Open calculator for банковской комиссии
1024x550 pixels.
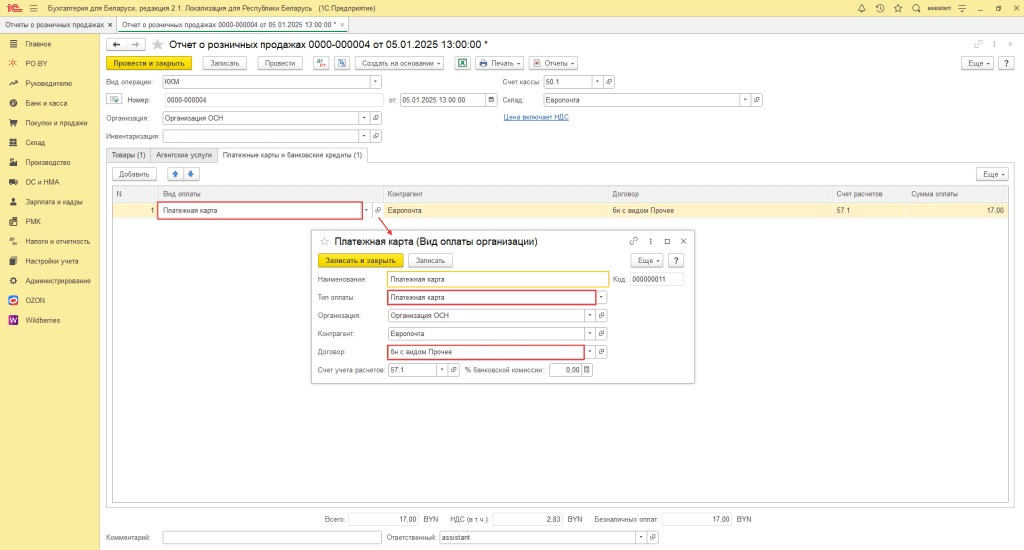[x=586, y=370]
